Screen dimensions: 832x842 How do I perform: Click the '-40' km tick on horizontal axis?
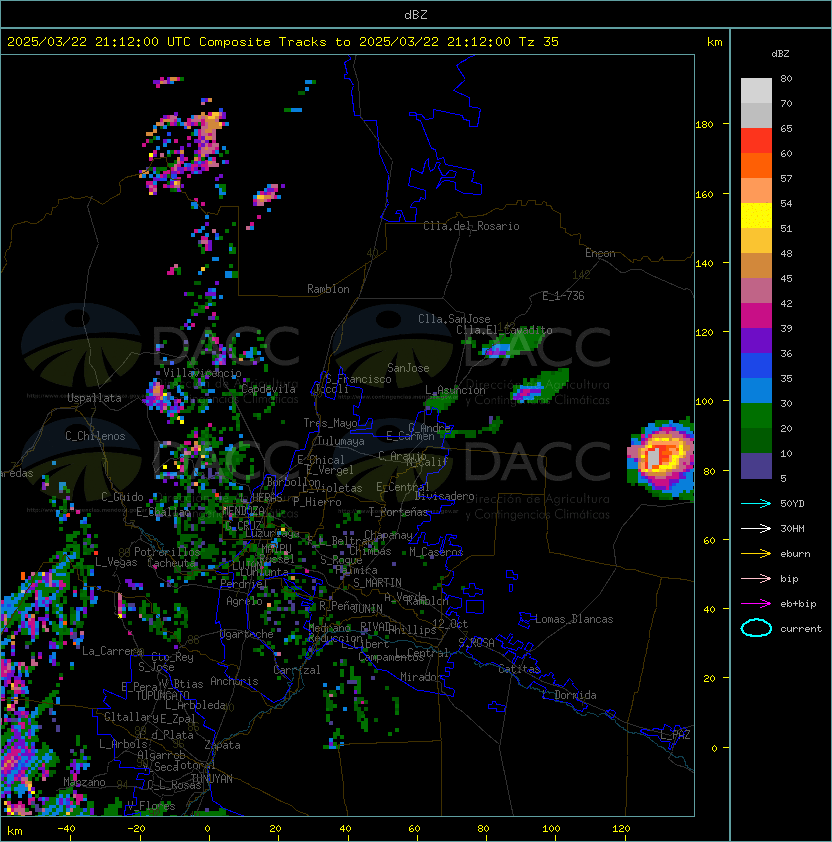66,829
